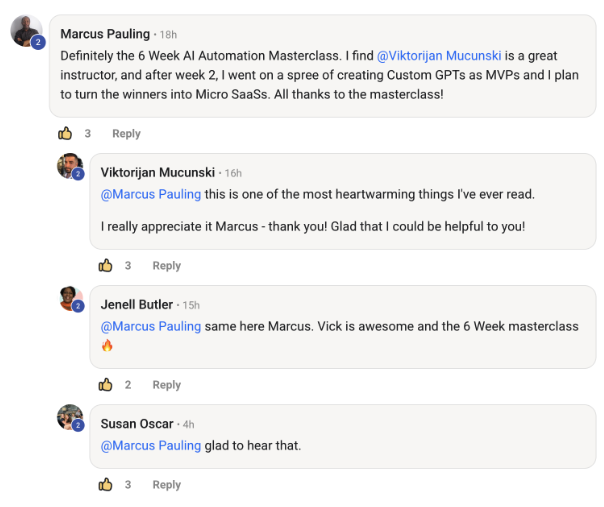Reply to Marcus Pauling's comment

tap(126, 134)
